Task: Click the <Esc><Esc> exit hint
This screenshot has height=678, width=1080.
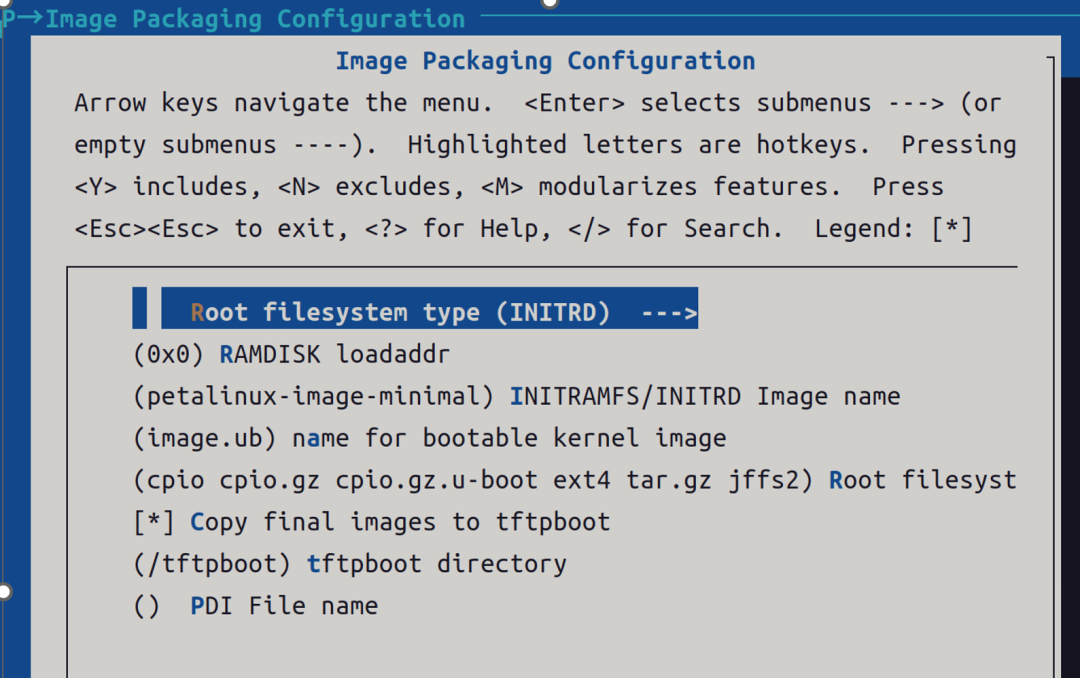Action: point(147,228)
